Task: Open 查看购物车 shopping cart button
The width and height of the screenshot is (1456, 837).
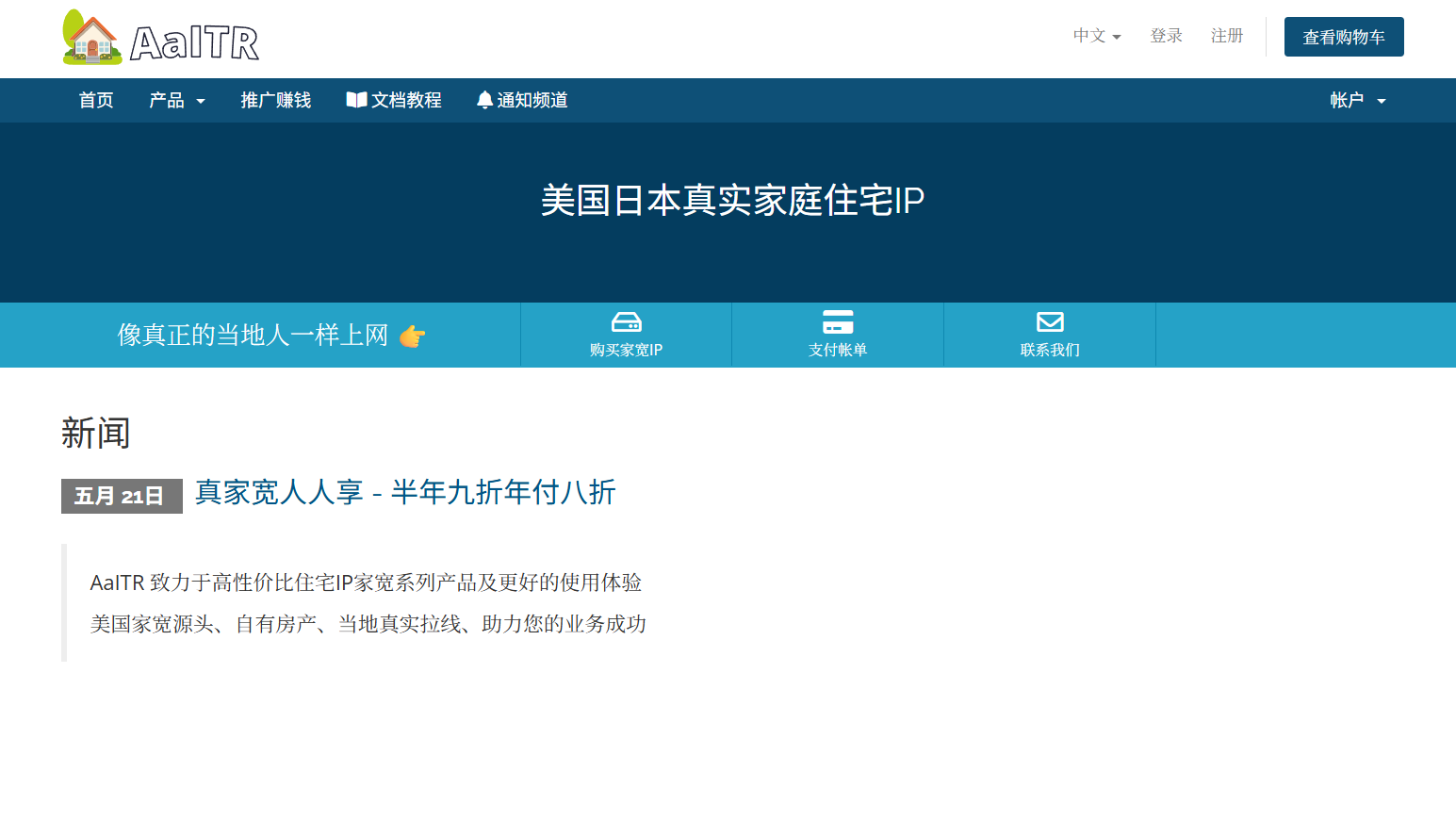Action: tap(1344, 37)
